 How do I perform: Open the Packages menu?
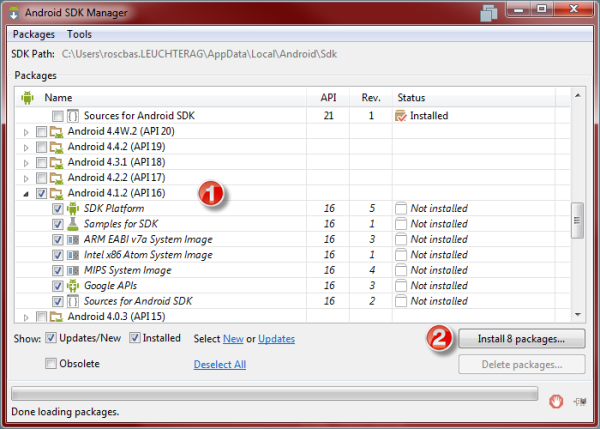coord(34,34)
